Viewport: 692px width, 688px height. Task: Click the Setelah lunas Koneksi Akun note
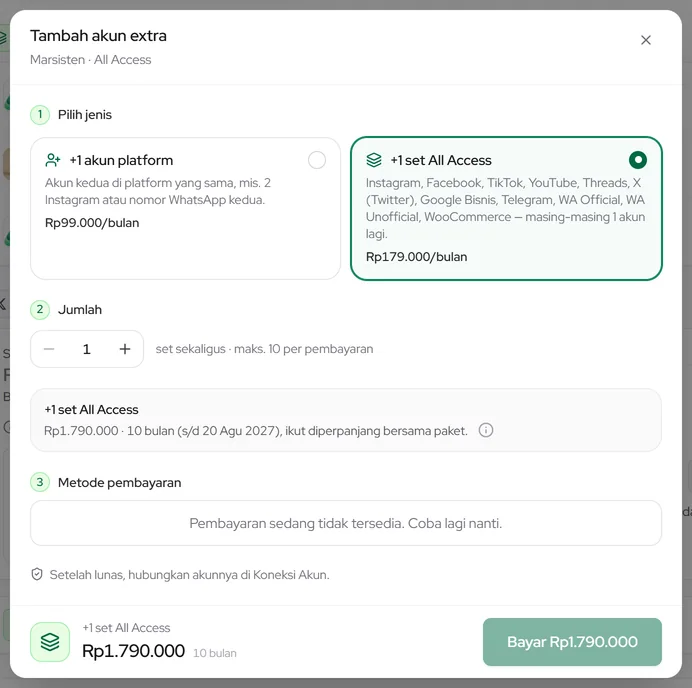tap(189, 575)
